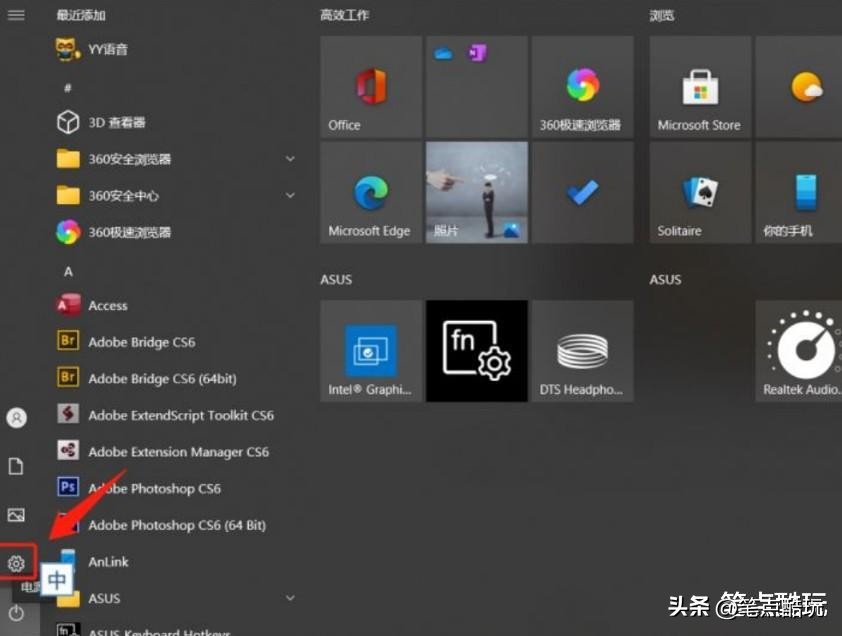Open the Microsoft Store tile
The image size is (842, 636).
pyautogui.click(x=698, y=86)
